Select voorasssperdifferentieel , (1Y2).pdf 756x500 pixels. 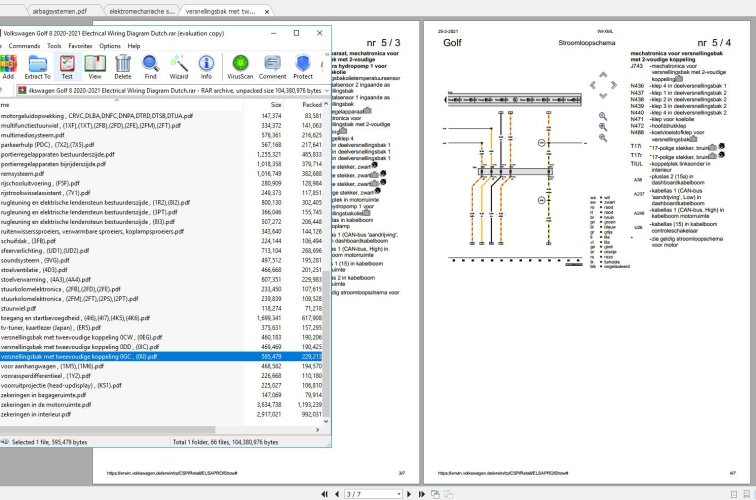(162, 376)
